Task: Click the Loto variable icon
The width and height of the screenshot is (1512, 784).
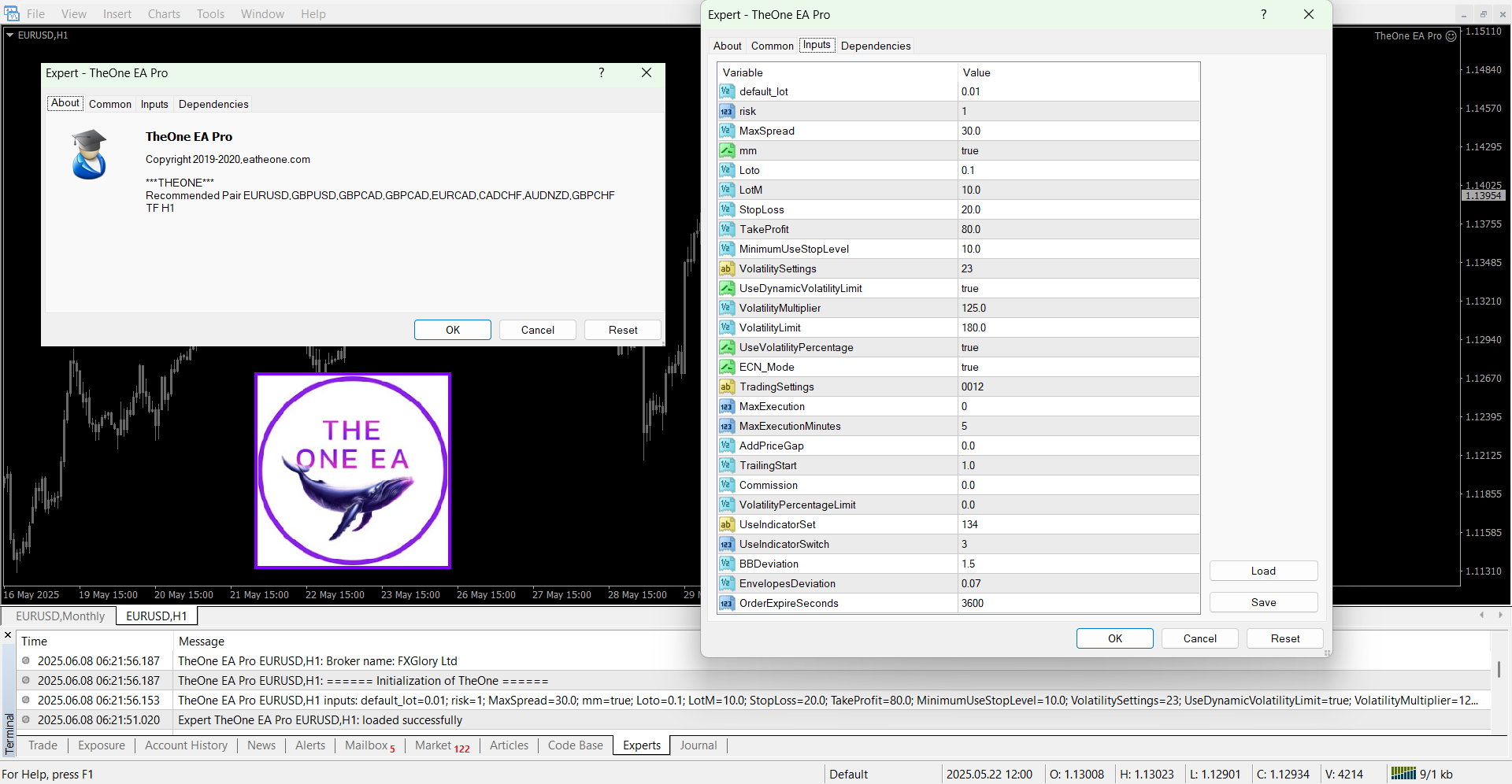Action: [726, 170]
